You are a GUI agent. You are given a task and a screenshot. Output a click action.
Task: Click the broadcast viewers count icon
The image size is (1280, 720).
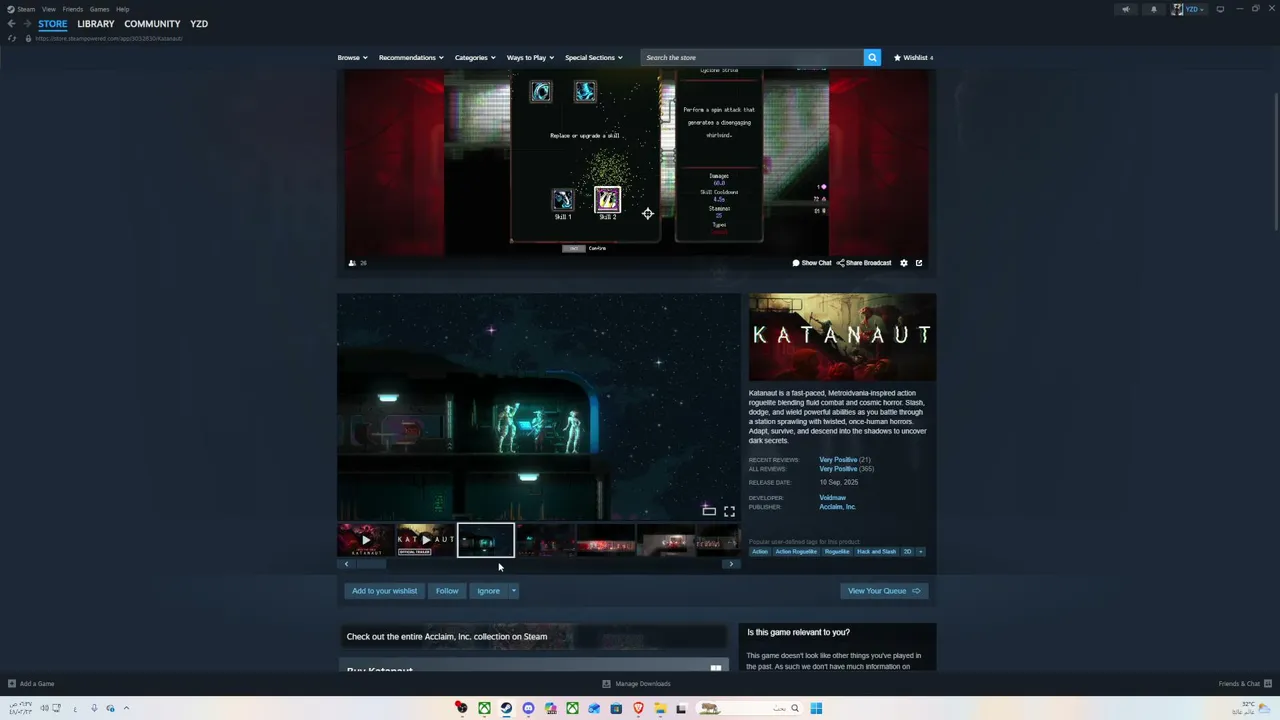tap(352, 263)
